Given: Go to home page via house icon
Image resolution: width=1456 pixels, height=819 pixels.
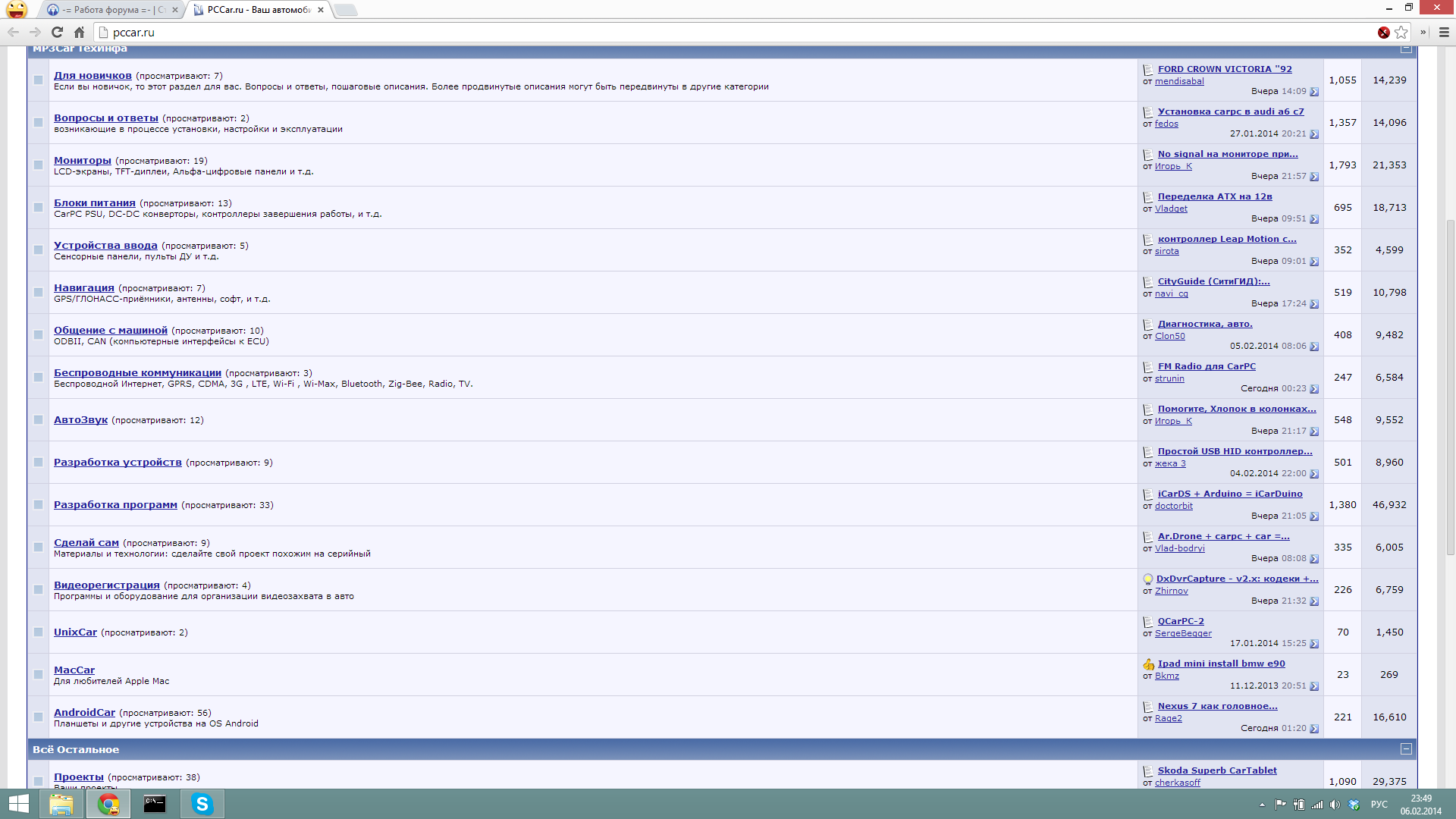Looking at the screenshot, I should (79, 33).
